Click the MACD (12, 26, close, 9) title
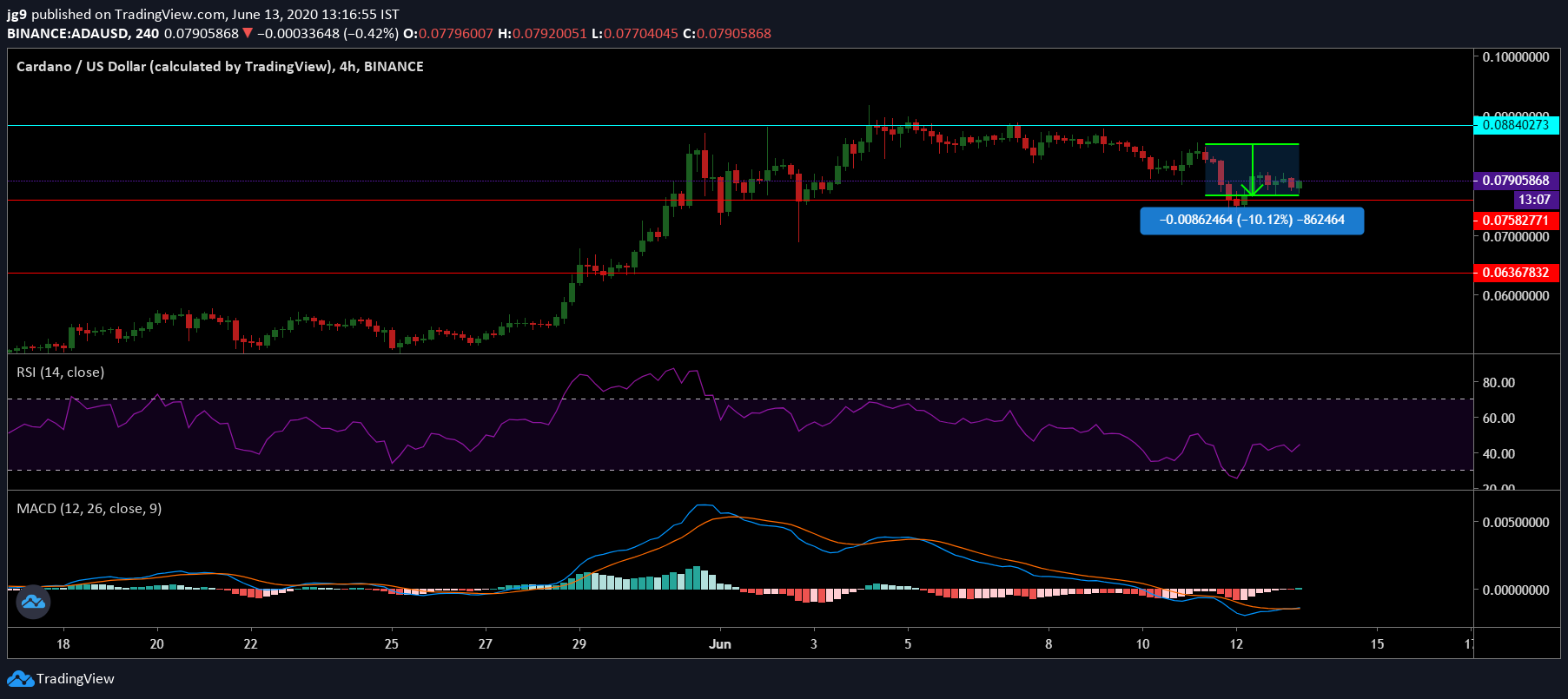The image size is (1568, 699). click(x=89, y=509)
